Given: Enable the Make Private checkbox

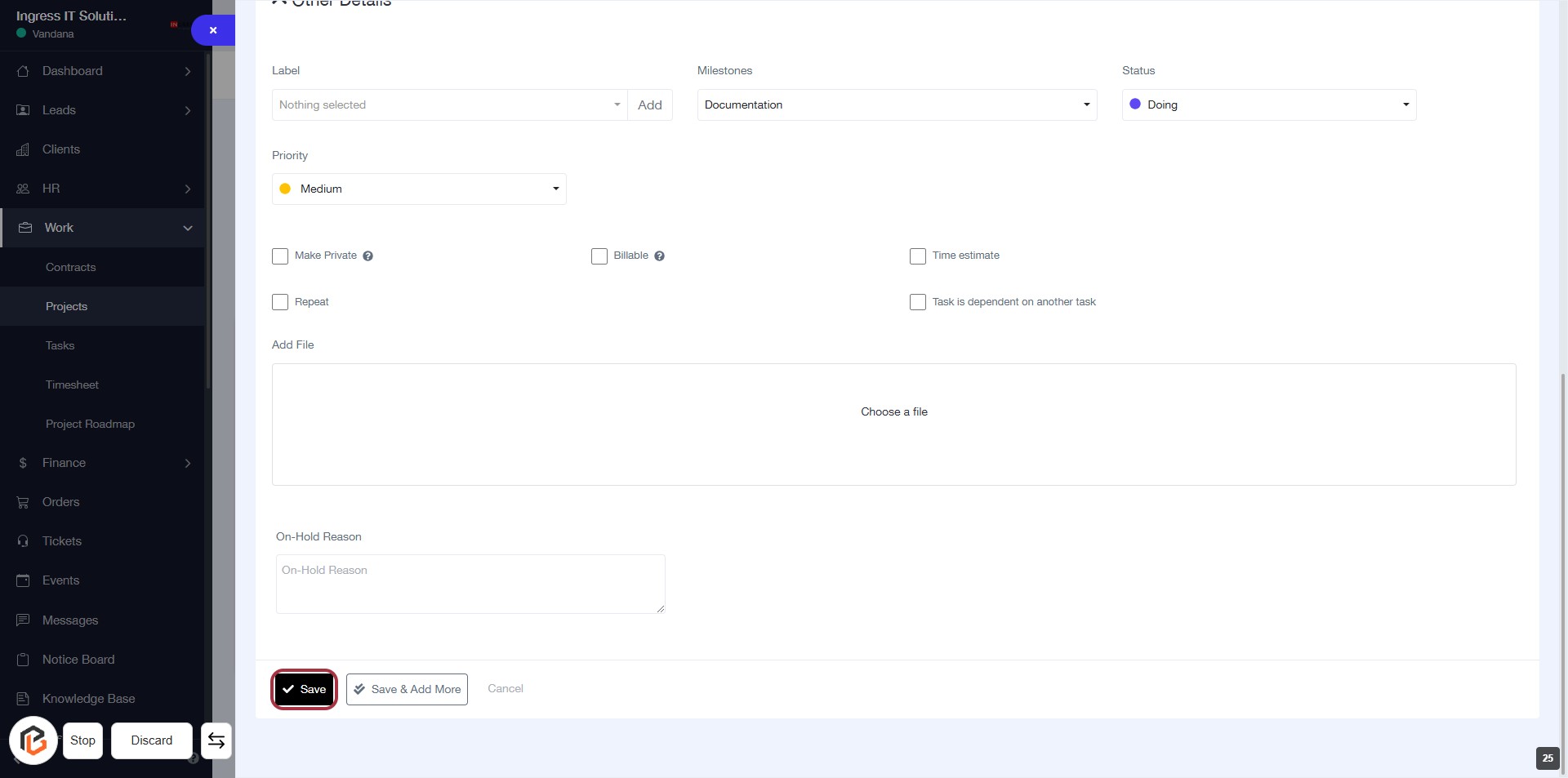Looking at the screenshot, I should (x=280, y=256).
